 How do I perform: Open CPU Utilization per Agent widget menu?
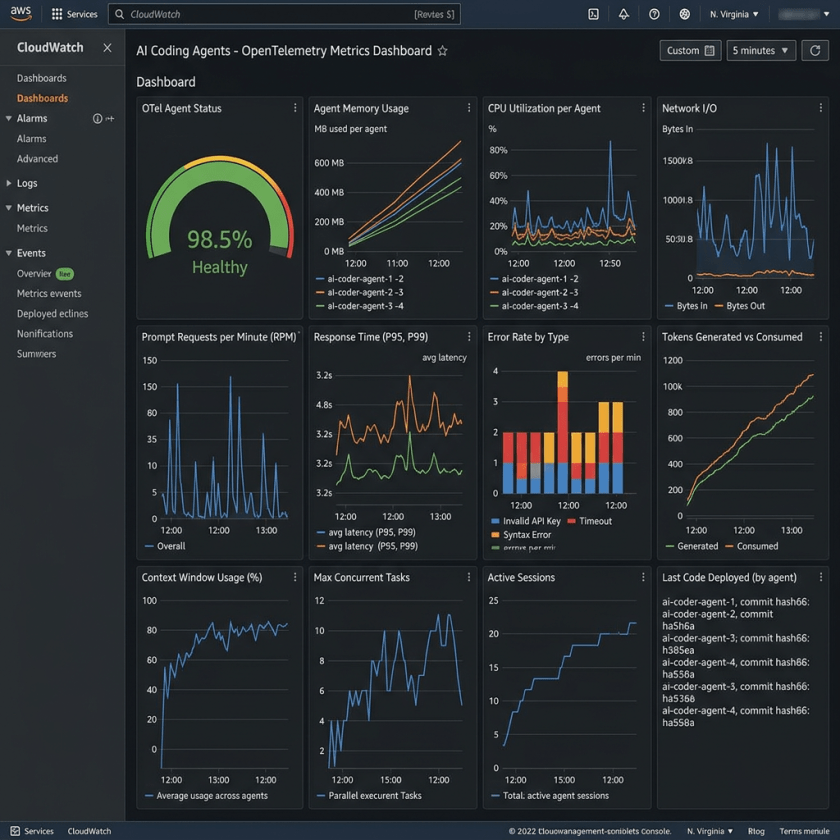tap(643, 108)
